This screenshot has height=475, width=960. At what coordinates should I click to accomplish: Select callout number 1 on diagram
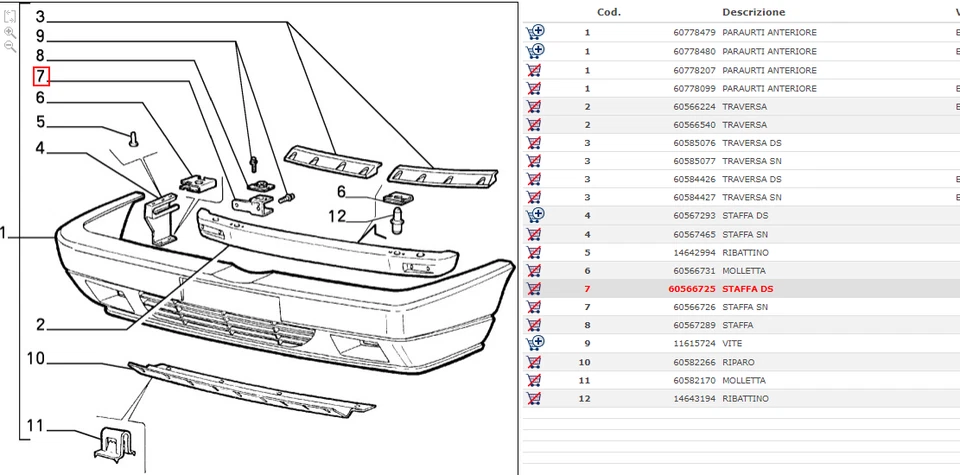point(4,233)
